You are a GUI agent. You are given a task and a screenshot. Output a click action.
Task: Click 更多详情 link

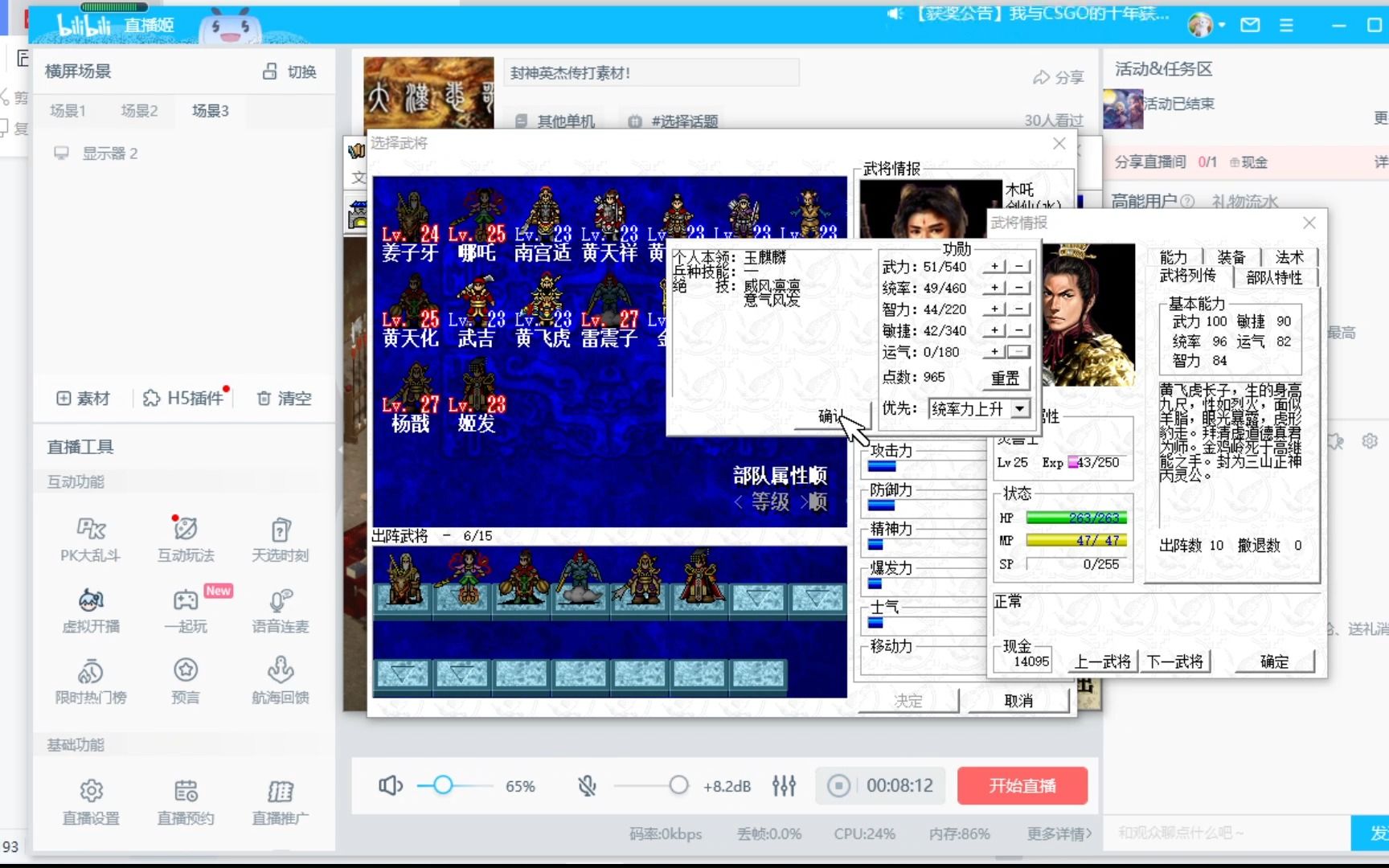(1059, 833)
